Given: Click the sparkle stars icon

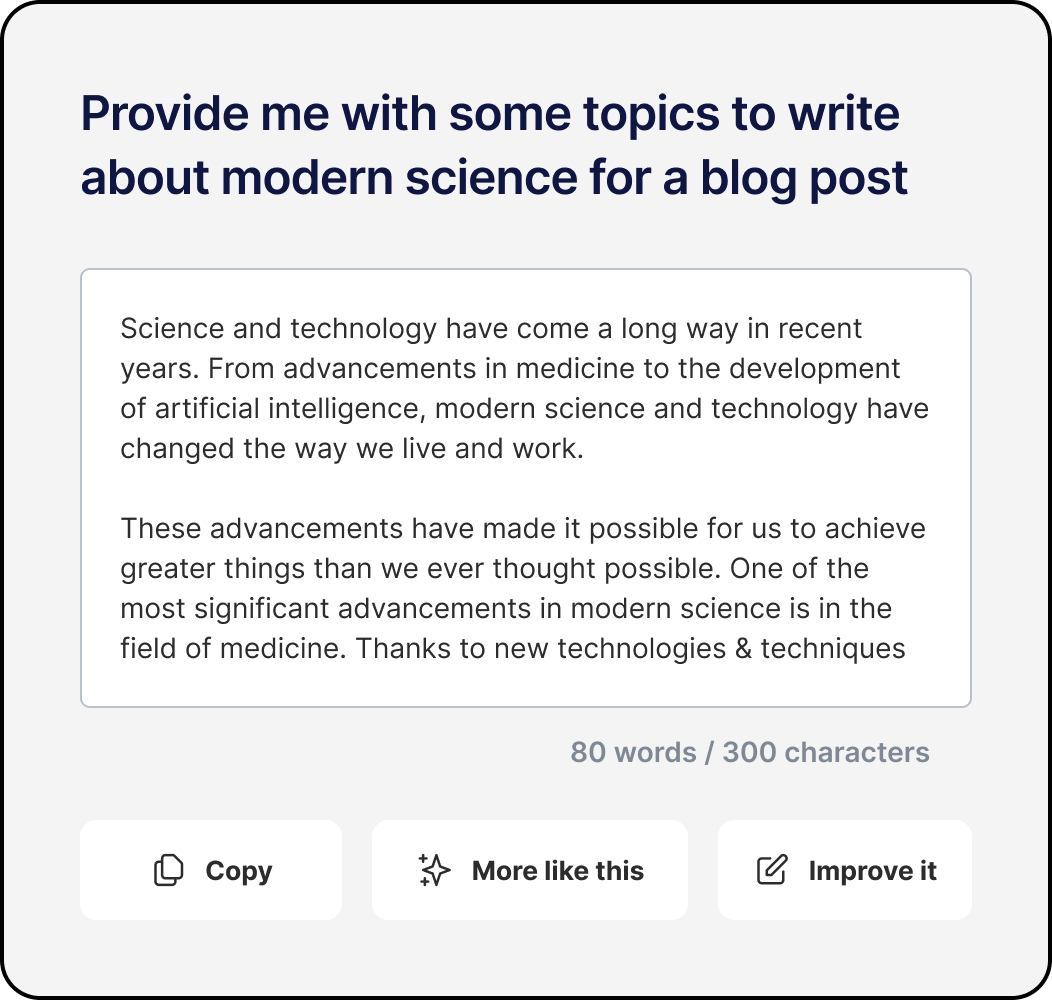Looking at the screenshot, I should (x=435, y=870).
